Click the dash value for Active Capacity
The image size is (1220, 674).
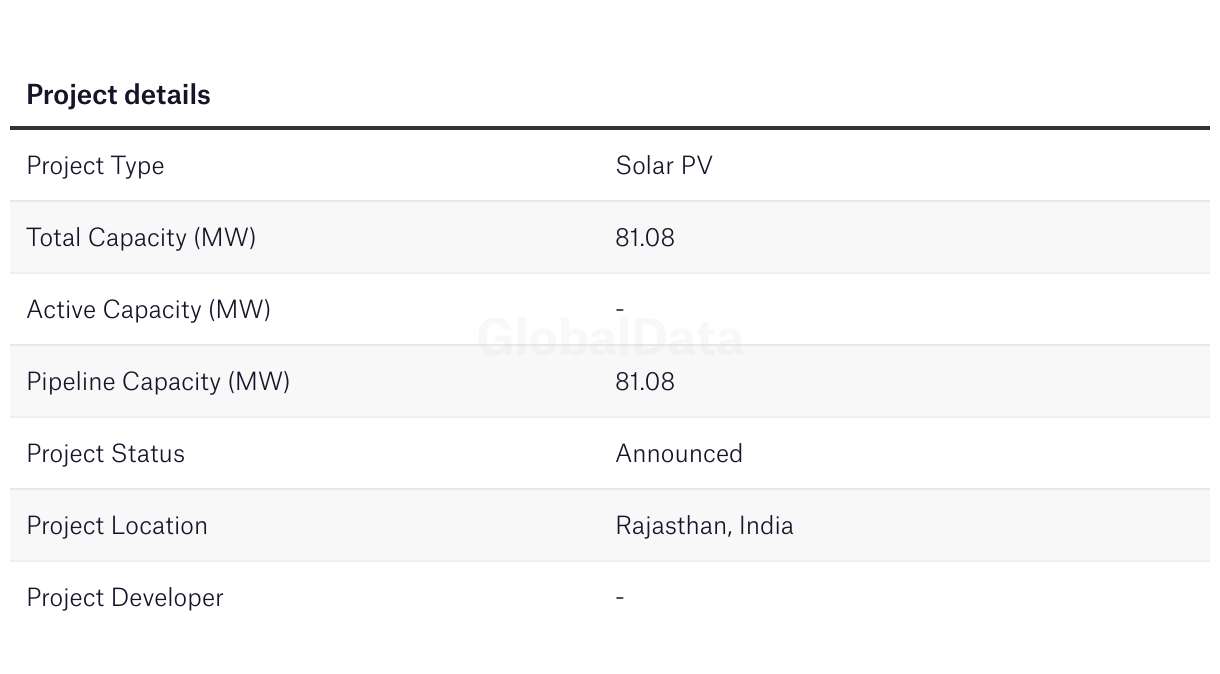[x=620, y=310]
